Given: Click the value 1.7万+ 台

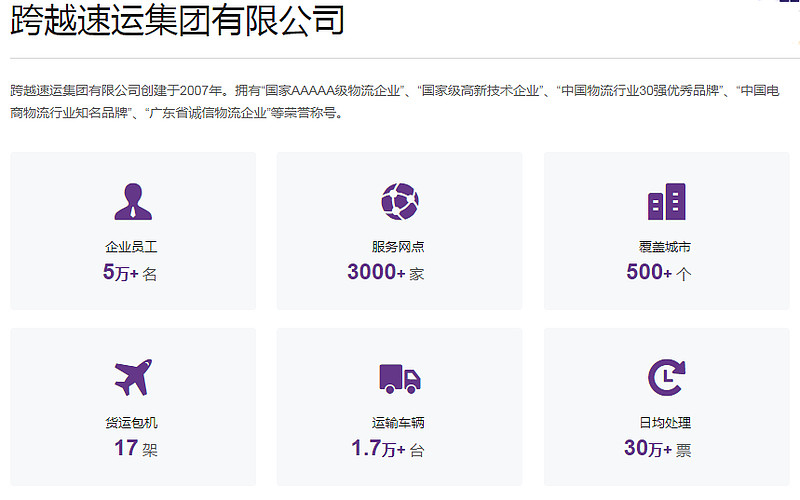Looking at the screenshot, I should pos(388,448).
